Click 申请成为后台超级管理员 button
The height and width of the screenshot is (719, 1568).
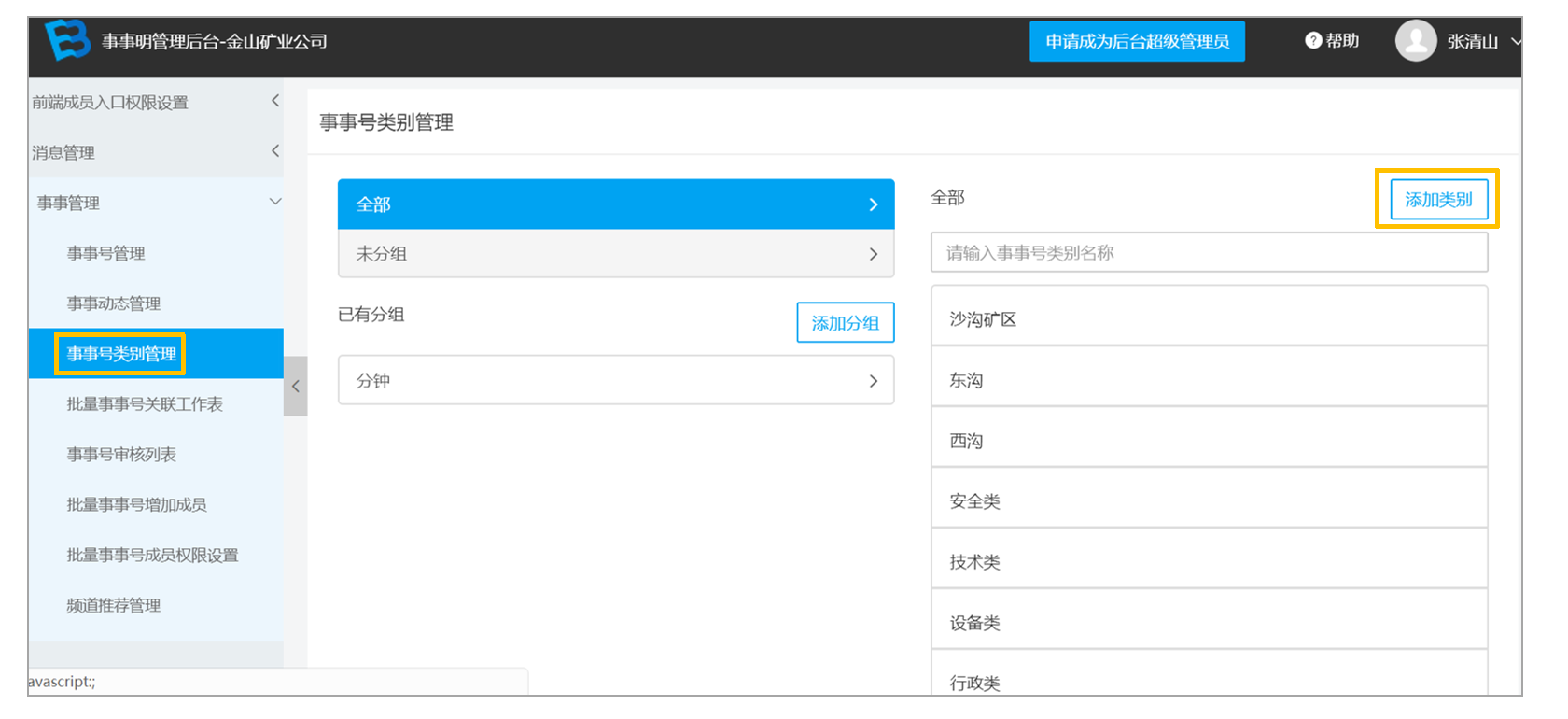click(x=1137, y=41)
